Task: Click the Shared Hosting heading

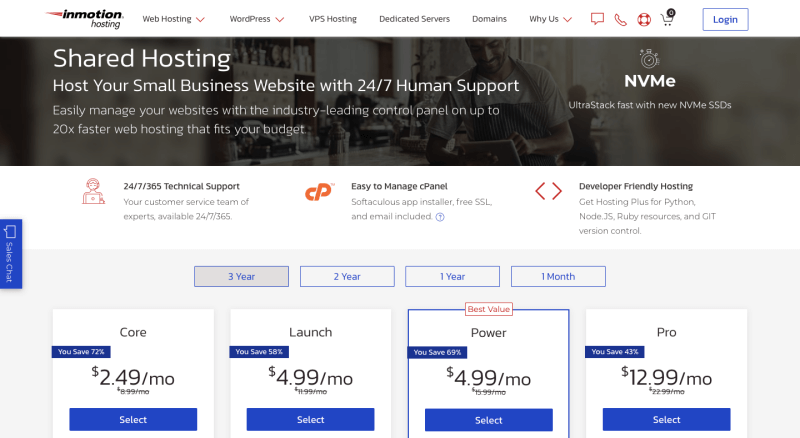Action: [x=142, y=58]
